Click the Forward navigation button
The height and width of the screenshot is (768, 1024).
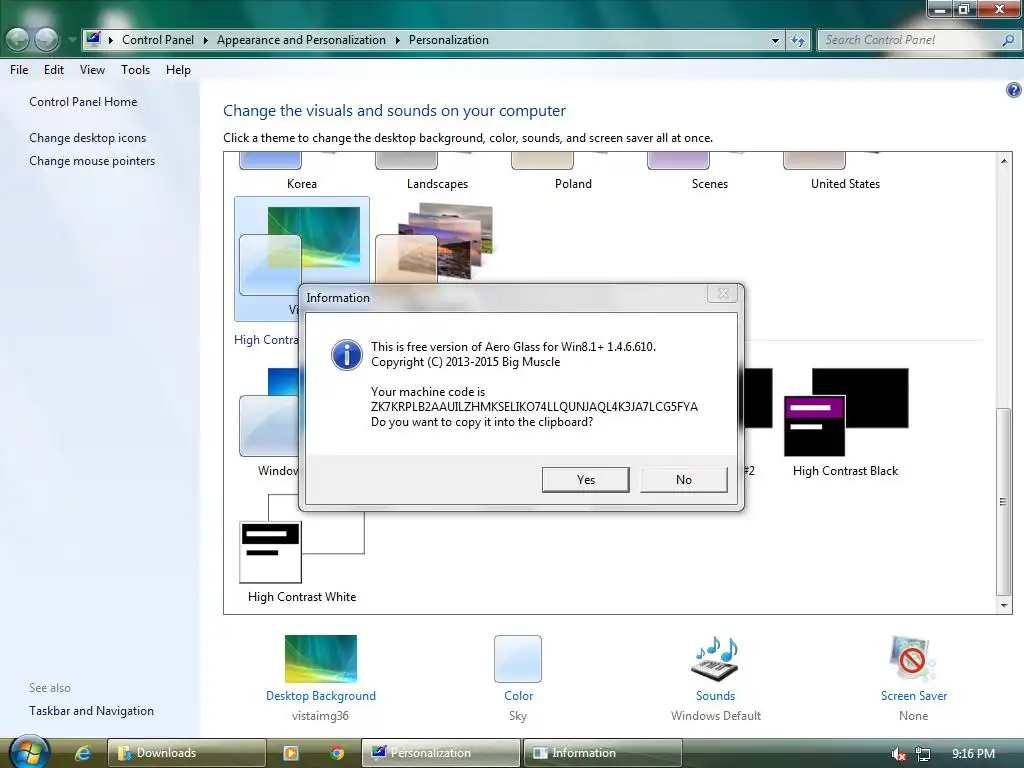click(47, 40)
